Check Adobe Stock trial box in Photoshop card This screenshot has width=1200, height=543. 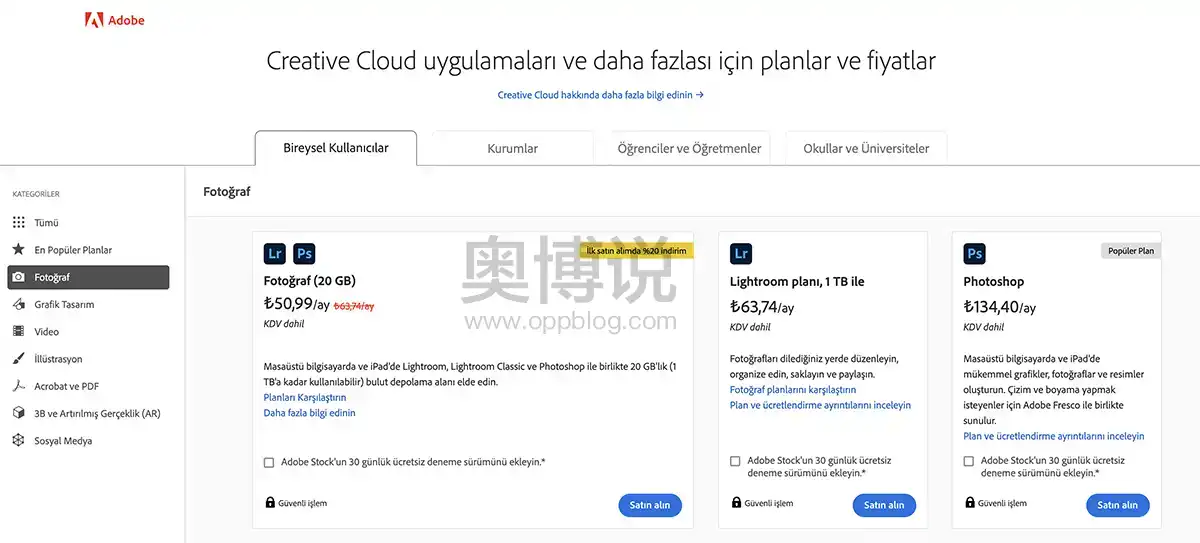pyautogui.click(x=969, y=461)
